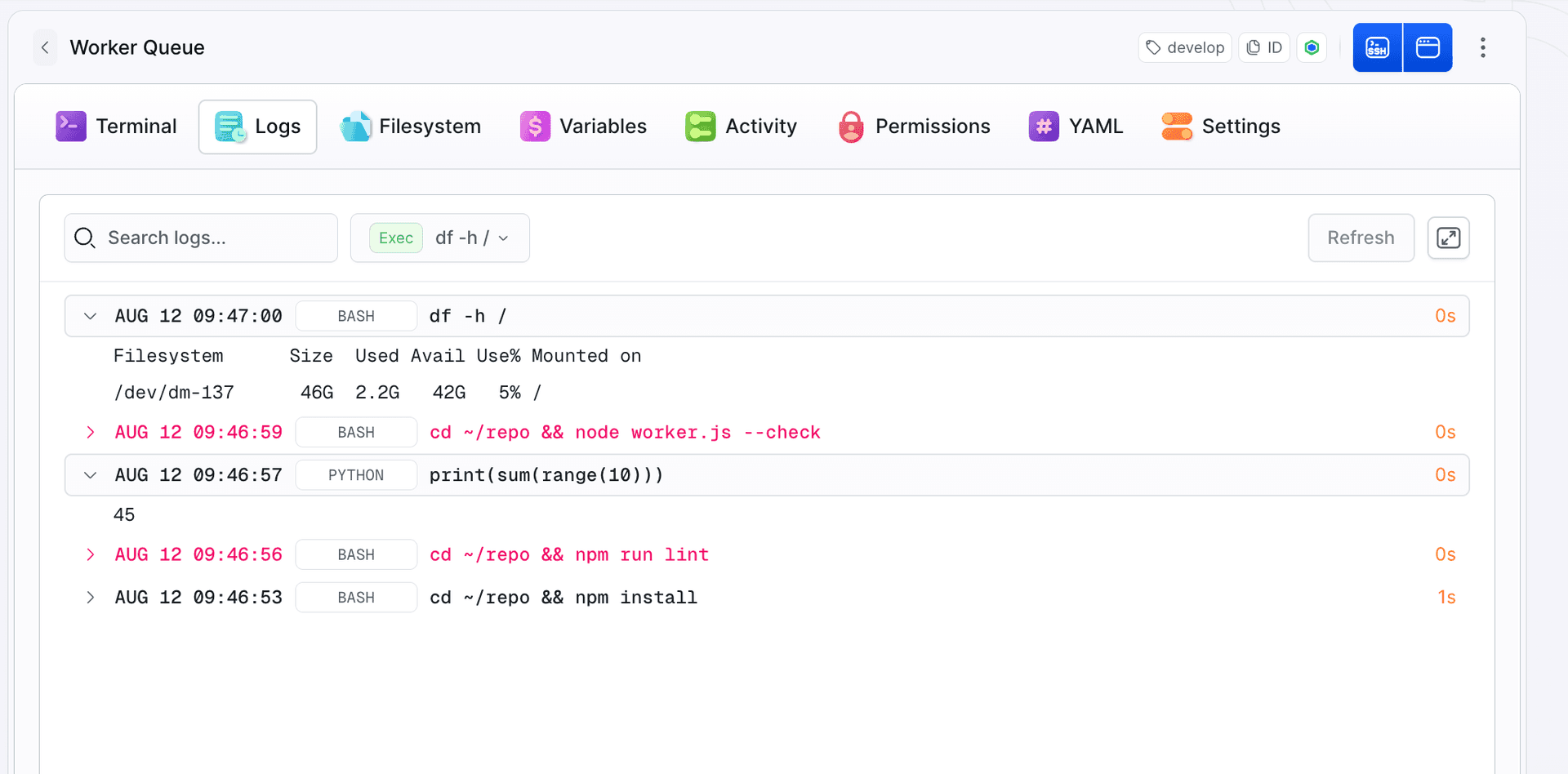Click the green Exec badge
Image resolution: width=1568 pixels, height=774 pixels.
coord(396,238)
